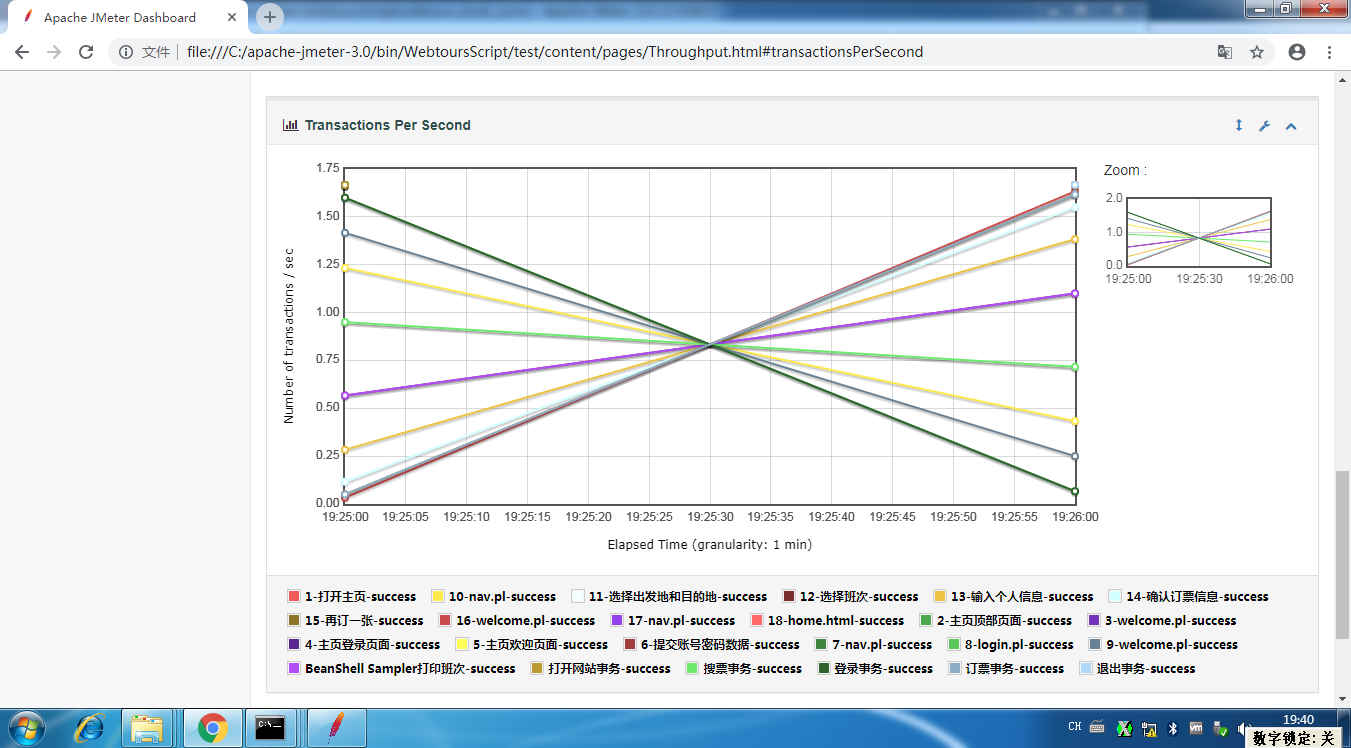The height and width of the screenshot is (748, 1351).
Task: Open the browser profile avatar
Action: pos(1297,52)
